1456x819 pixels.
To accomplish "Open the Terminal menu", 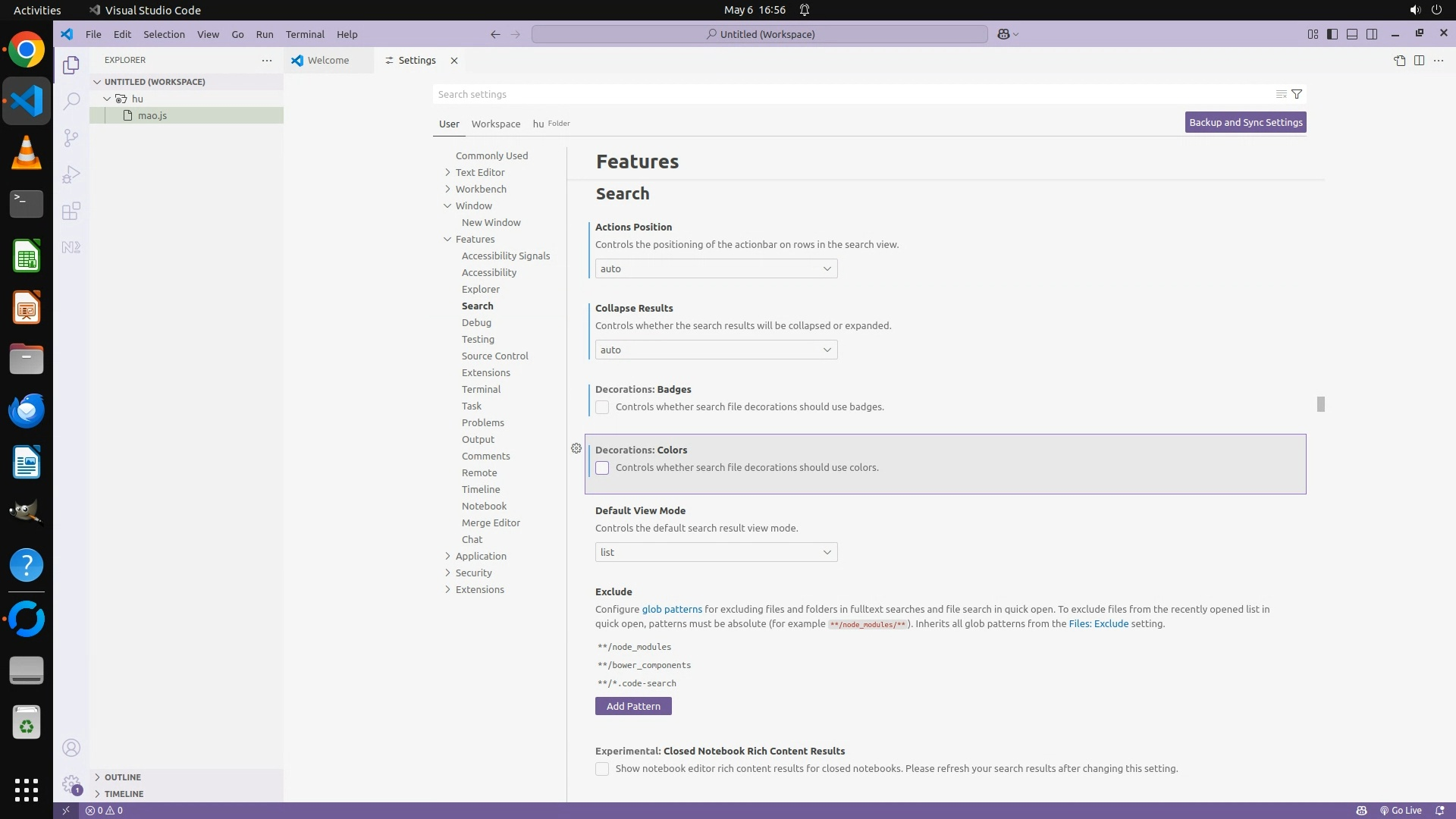I will [305, 34].
